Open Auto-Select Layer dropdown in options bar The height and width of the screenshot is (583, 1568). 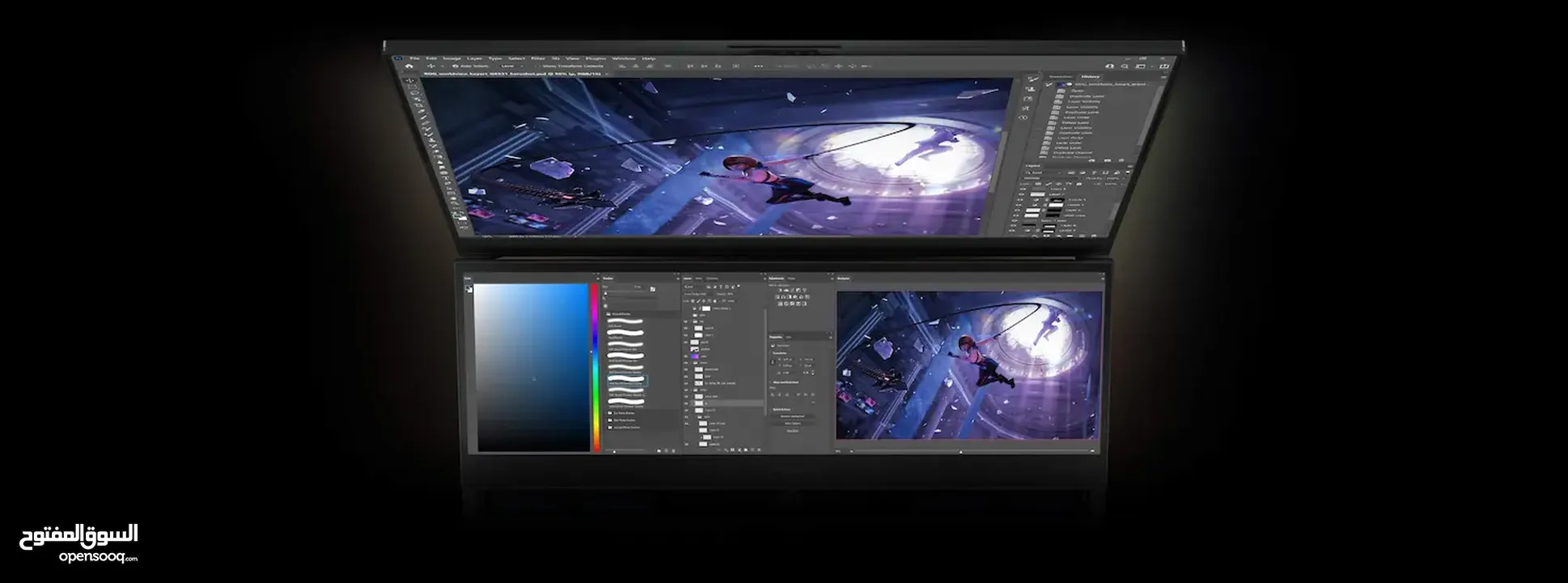click(x=511, y=66)
